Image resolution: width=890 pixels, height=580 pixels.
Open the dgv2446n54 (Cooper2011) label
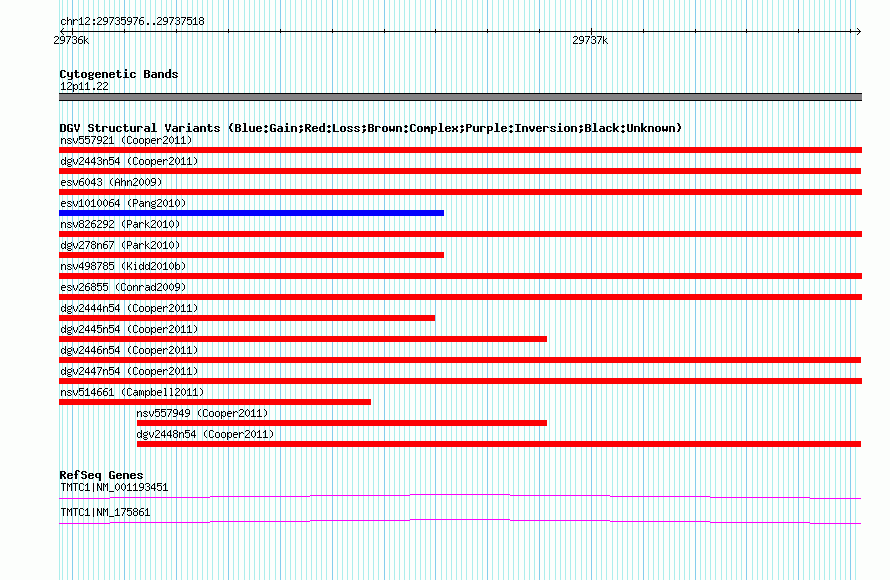pyautogui.click(x=129, y=350)
